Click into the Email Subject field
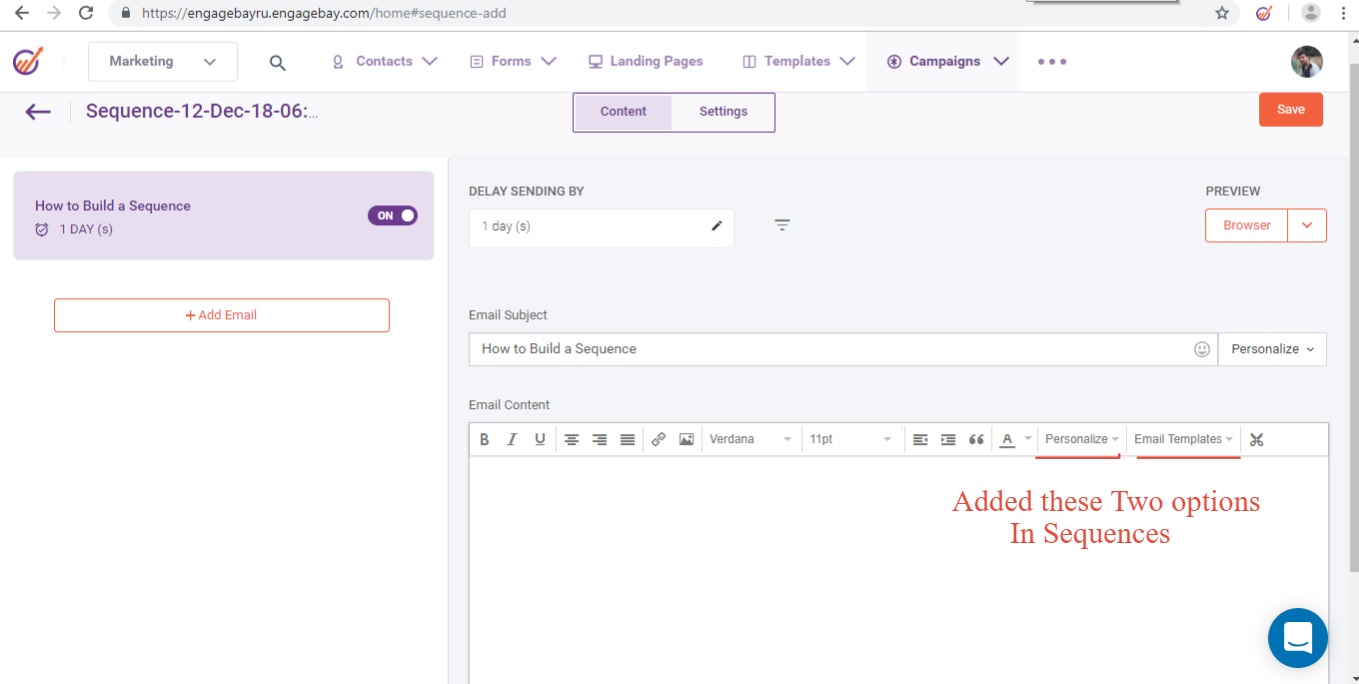1359x684 pixels. click(x=830, y=349)
